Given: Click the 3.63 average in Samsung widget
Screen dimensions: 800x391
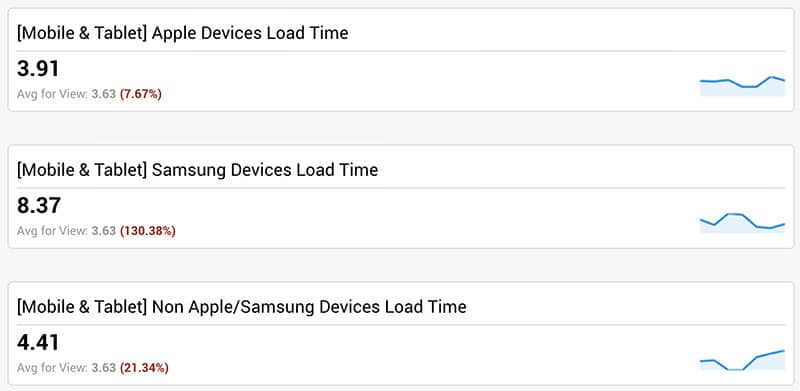Looking at the screenshot, I should click(x=104, y=231).
